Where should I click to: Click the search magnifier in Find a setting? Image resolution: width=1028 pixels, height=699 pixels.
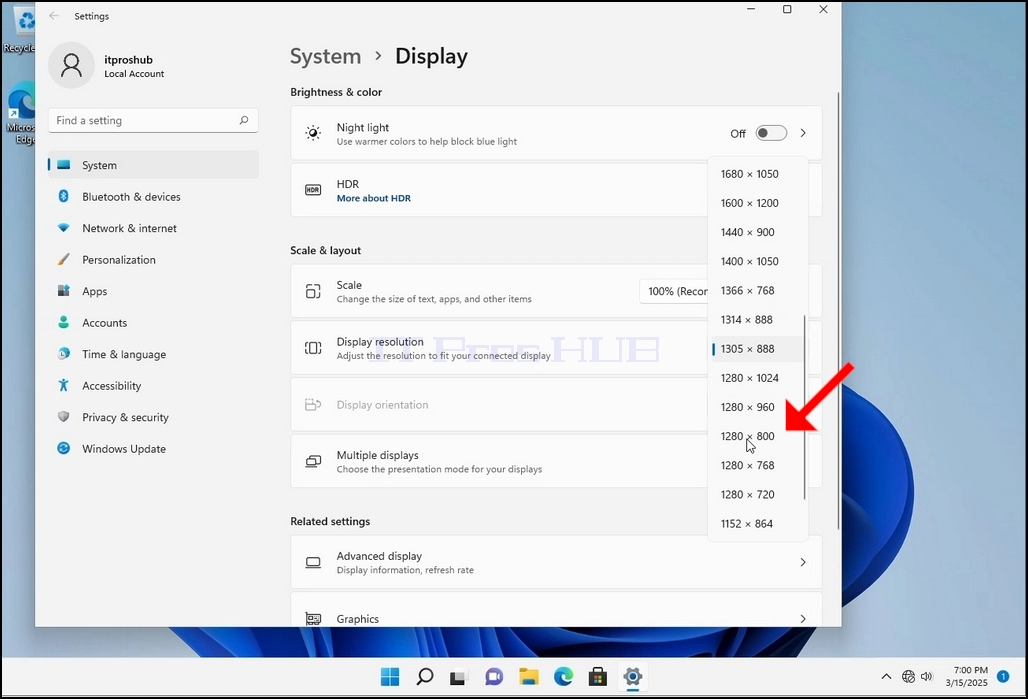244,120
